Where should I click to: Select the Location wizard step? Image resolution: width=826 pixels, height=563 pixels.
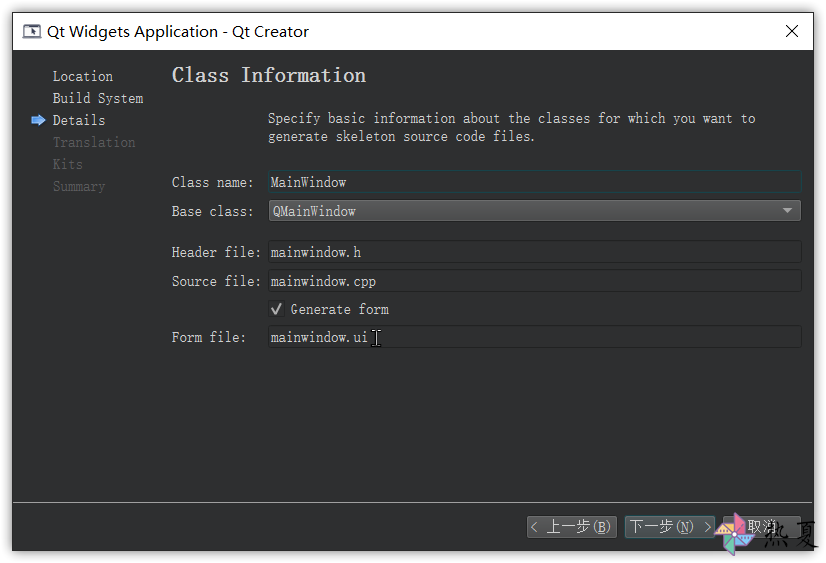coord(83,76)
